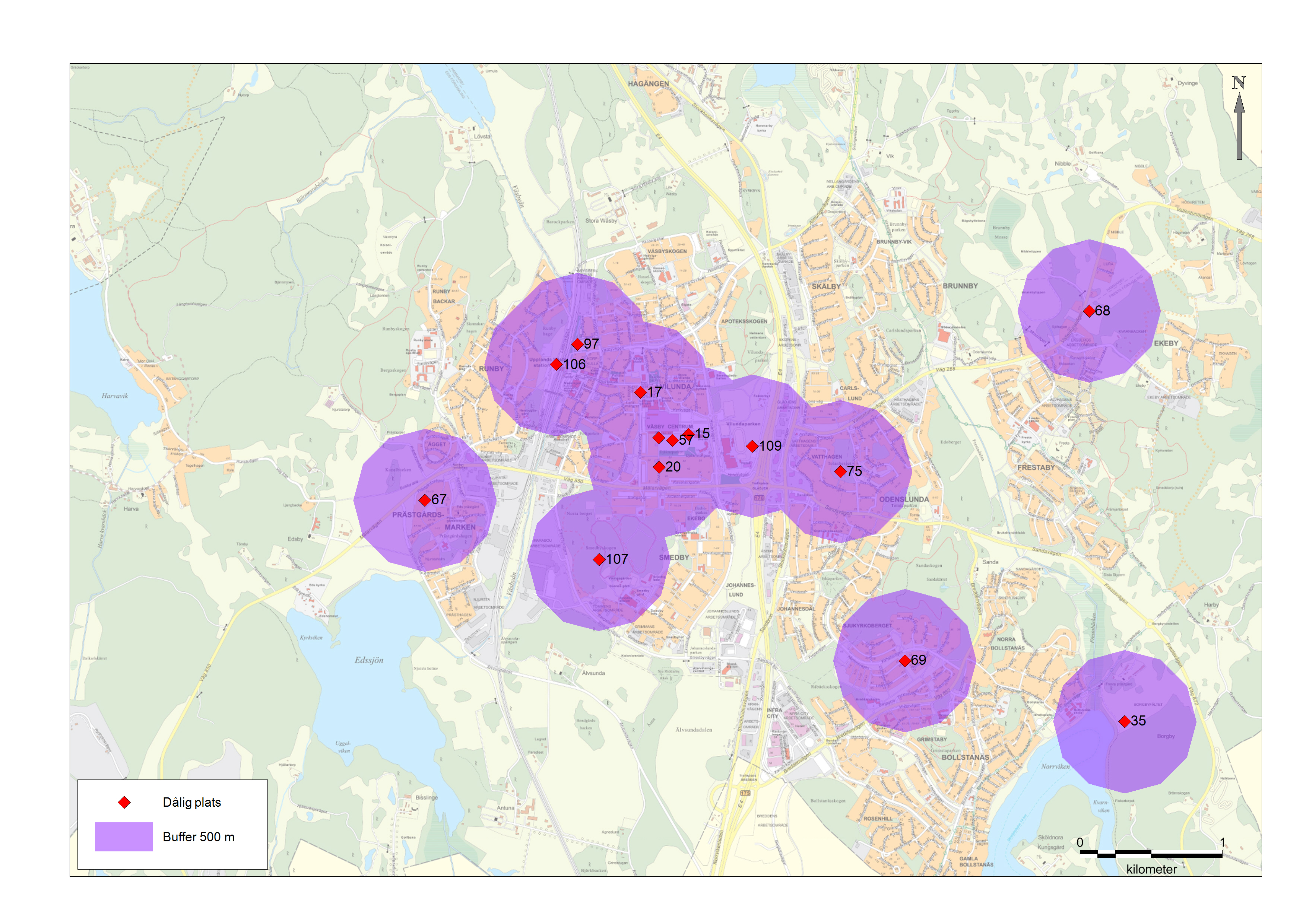Click the diamond marker labeled 35

[1125, 721]
